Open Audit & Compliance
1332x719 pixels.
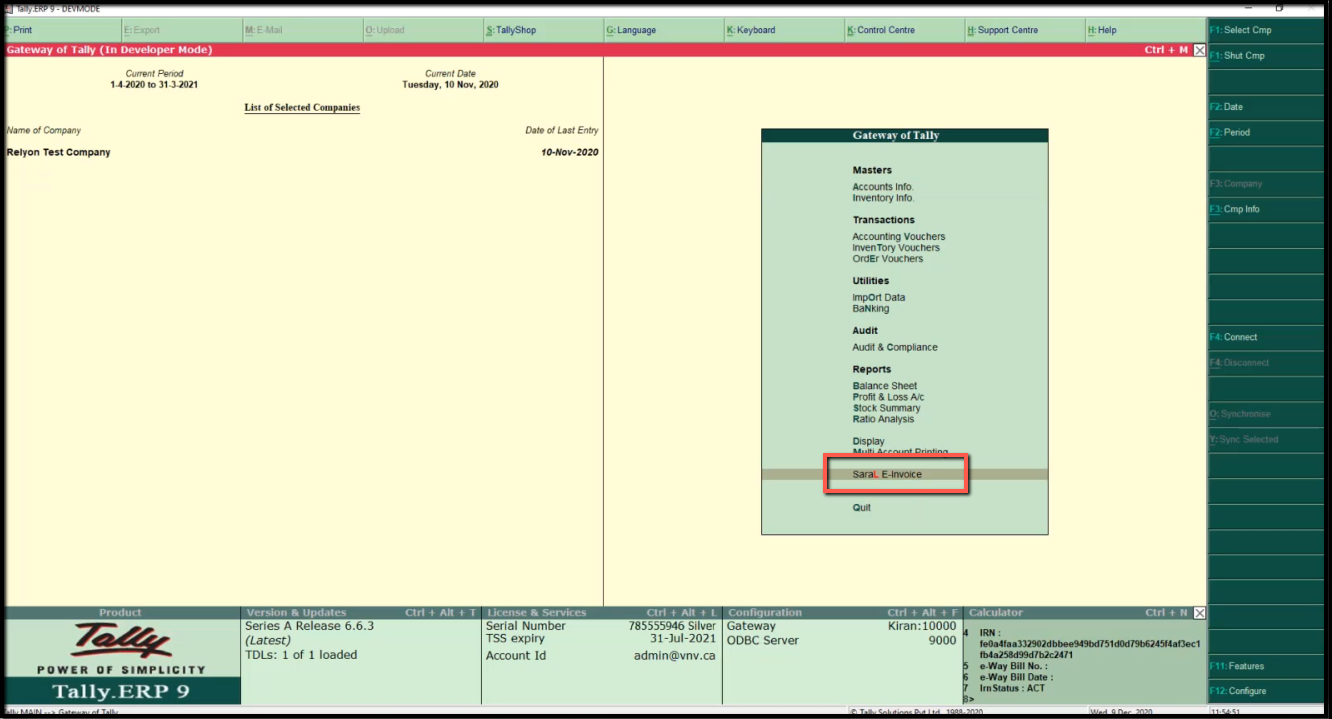[x=895, y=348]
